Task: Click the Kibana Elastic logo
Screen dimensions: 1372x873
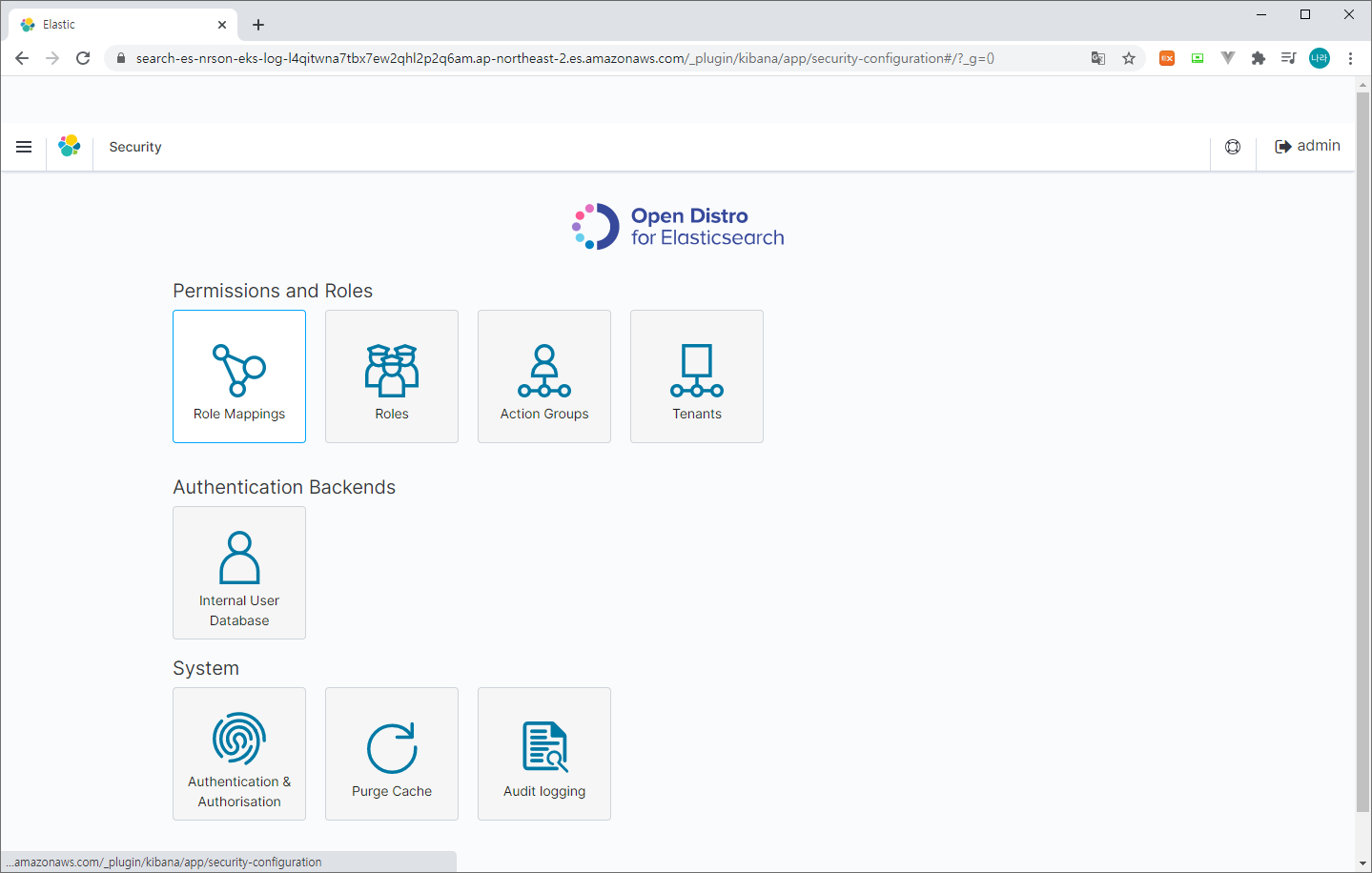Action: tap(70, 146)
